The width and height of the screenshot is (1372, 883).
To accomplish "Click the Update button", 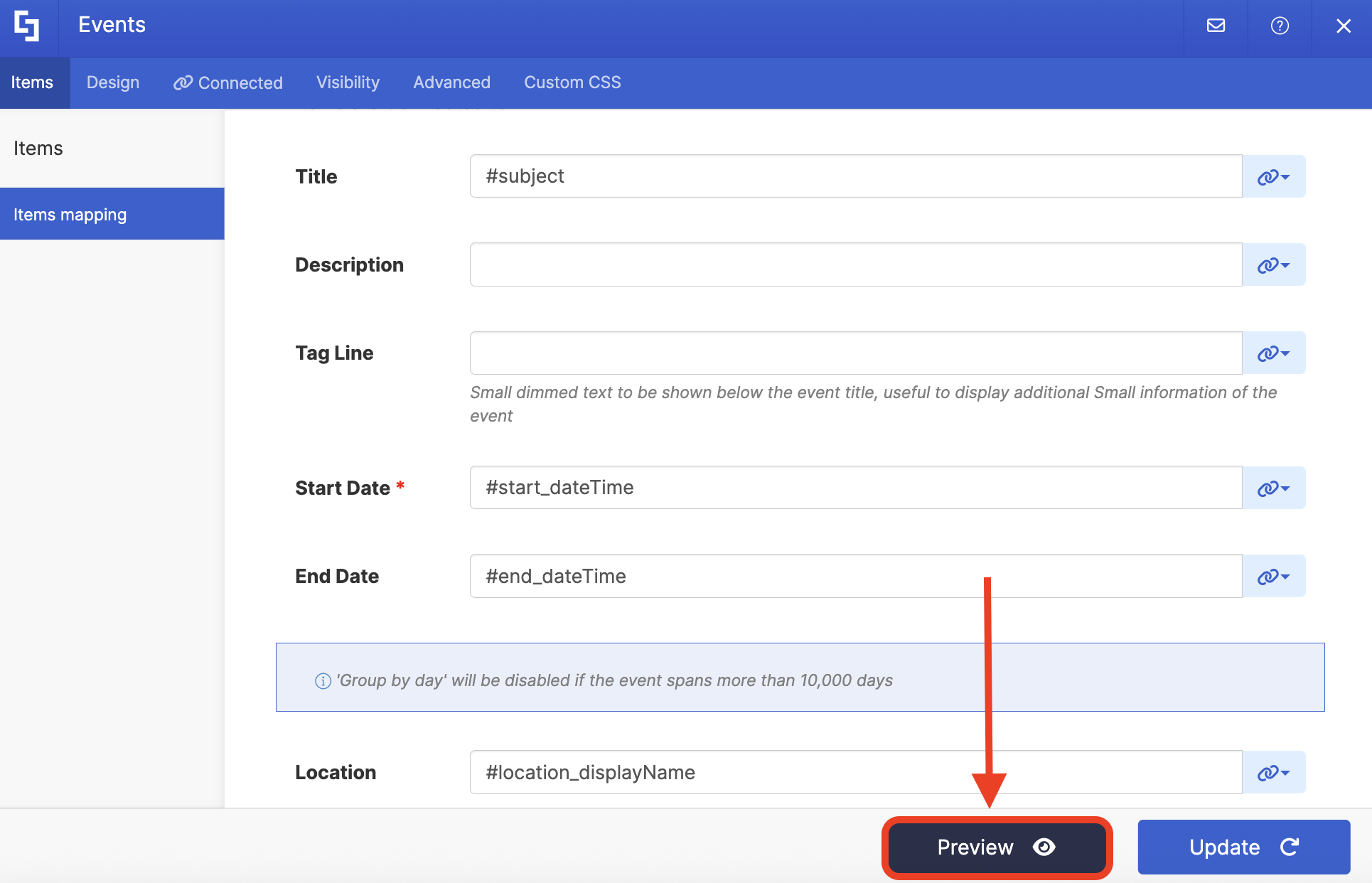I will click(1243, 847).
